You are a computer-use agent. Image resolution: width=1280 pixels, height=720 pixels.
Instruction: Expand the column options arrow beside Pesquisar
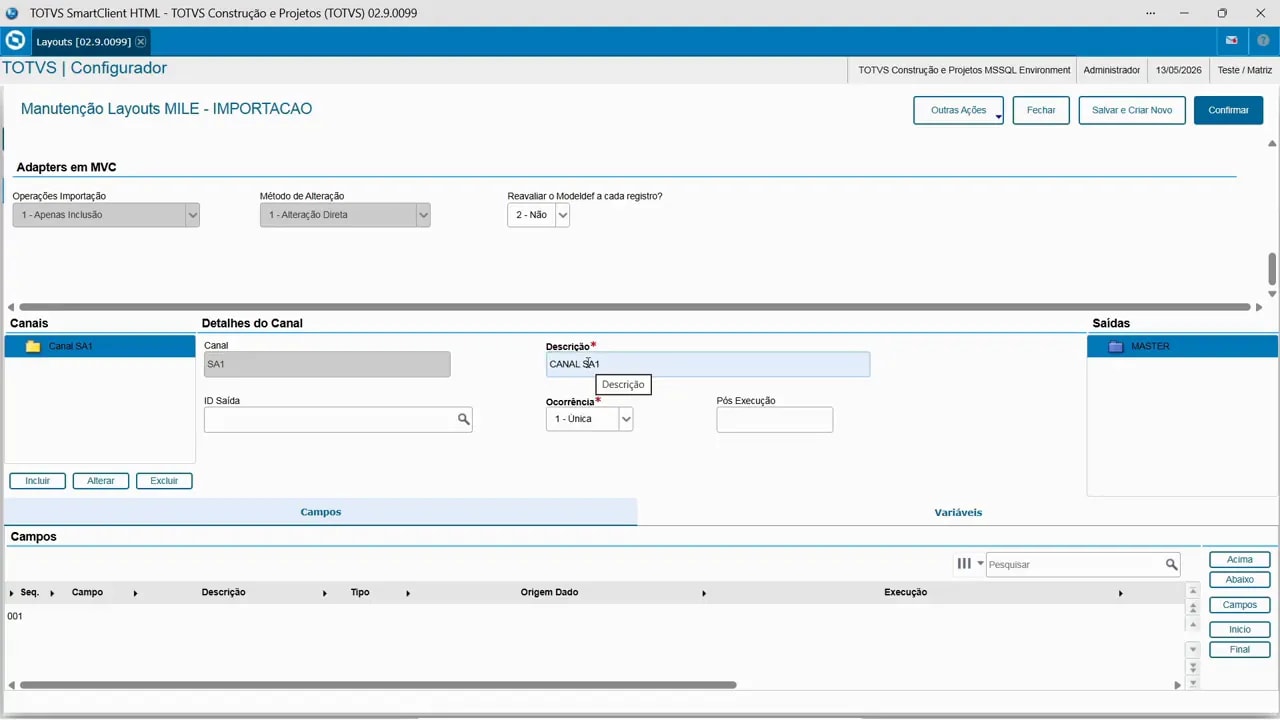[980, 564]
